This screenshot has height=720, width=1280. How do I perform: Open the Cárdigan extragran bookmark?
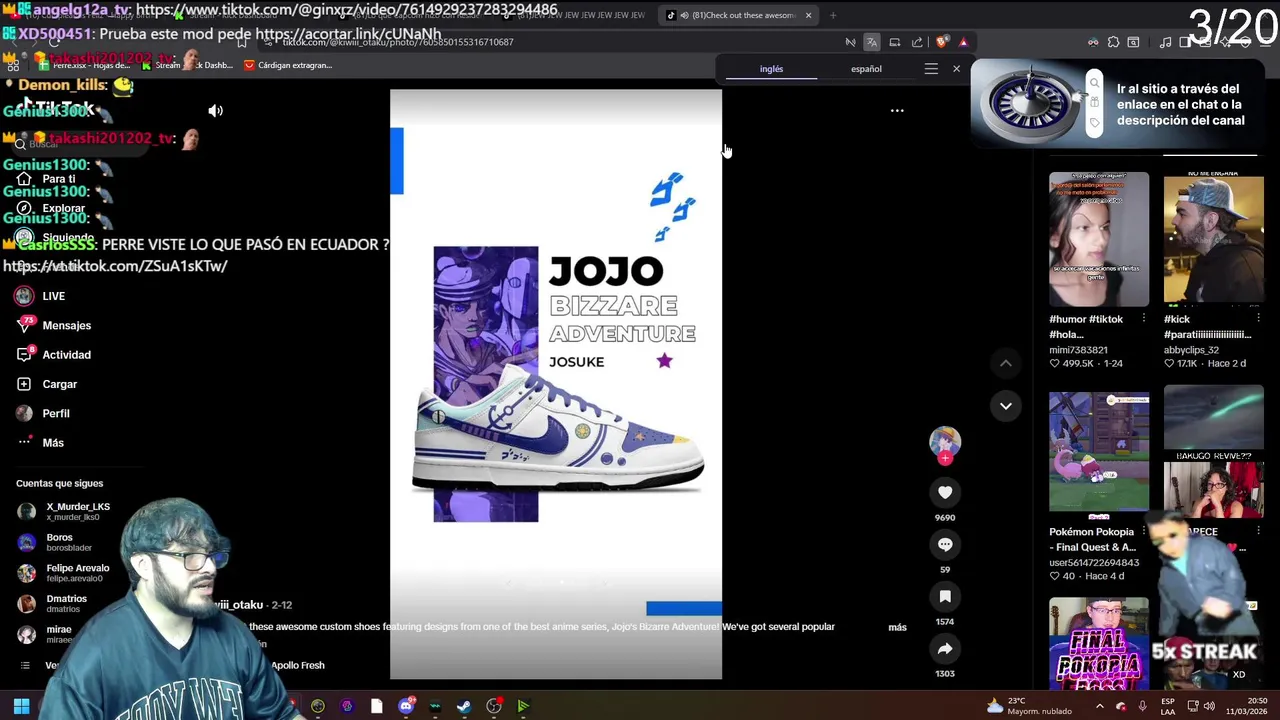pos(288,65)
